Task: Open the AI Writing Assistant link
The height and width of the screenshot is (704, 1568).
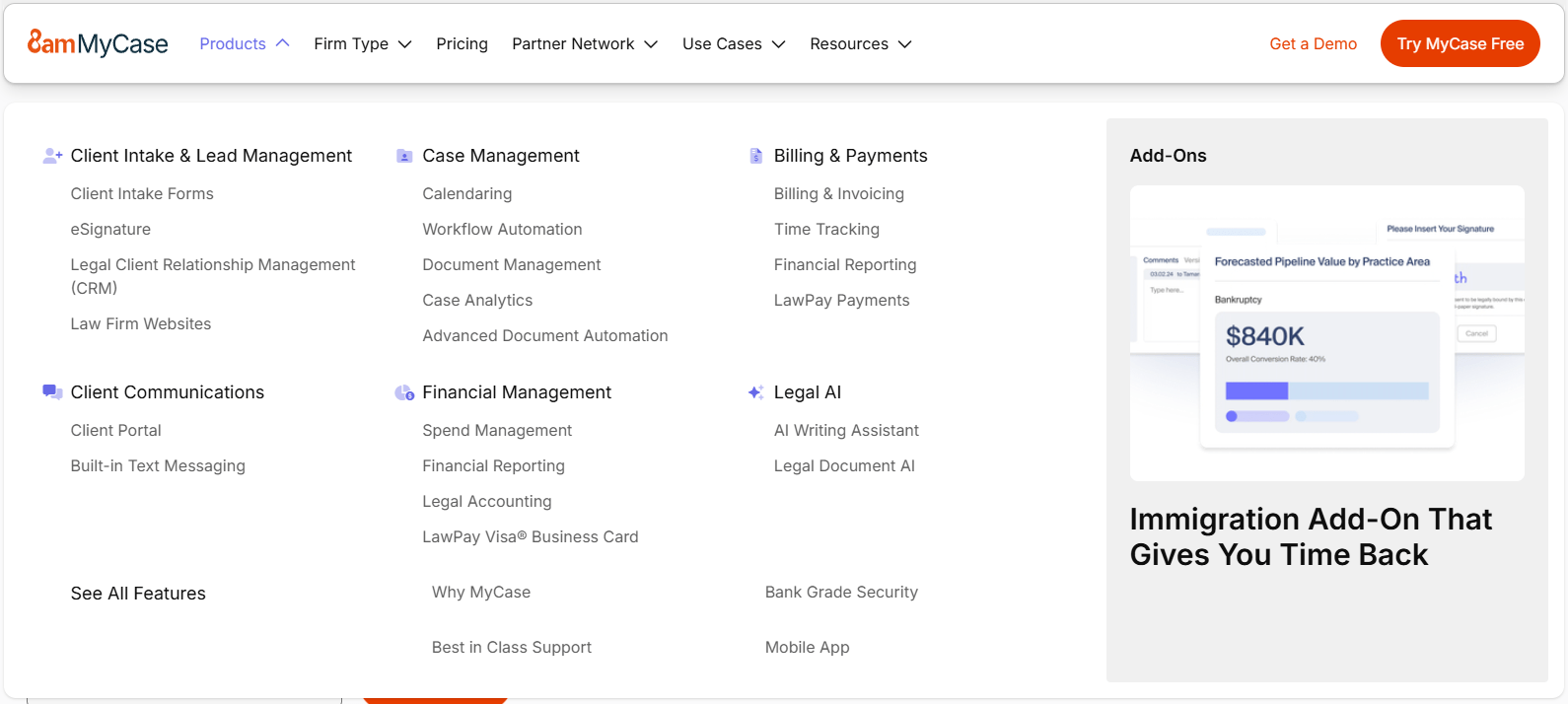Action: pos(846,430)
